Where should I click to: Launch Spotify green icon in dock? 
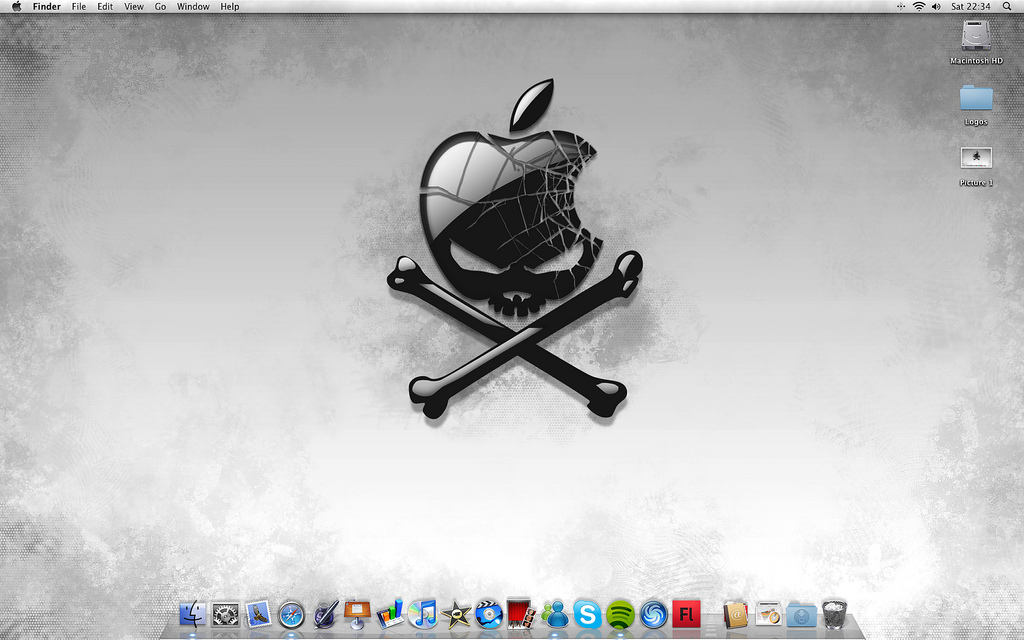coord(620,615)
